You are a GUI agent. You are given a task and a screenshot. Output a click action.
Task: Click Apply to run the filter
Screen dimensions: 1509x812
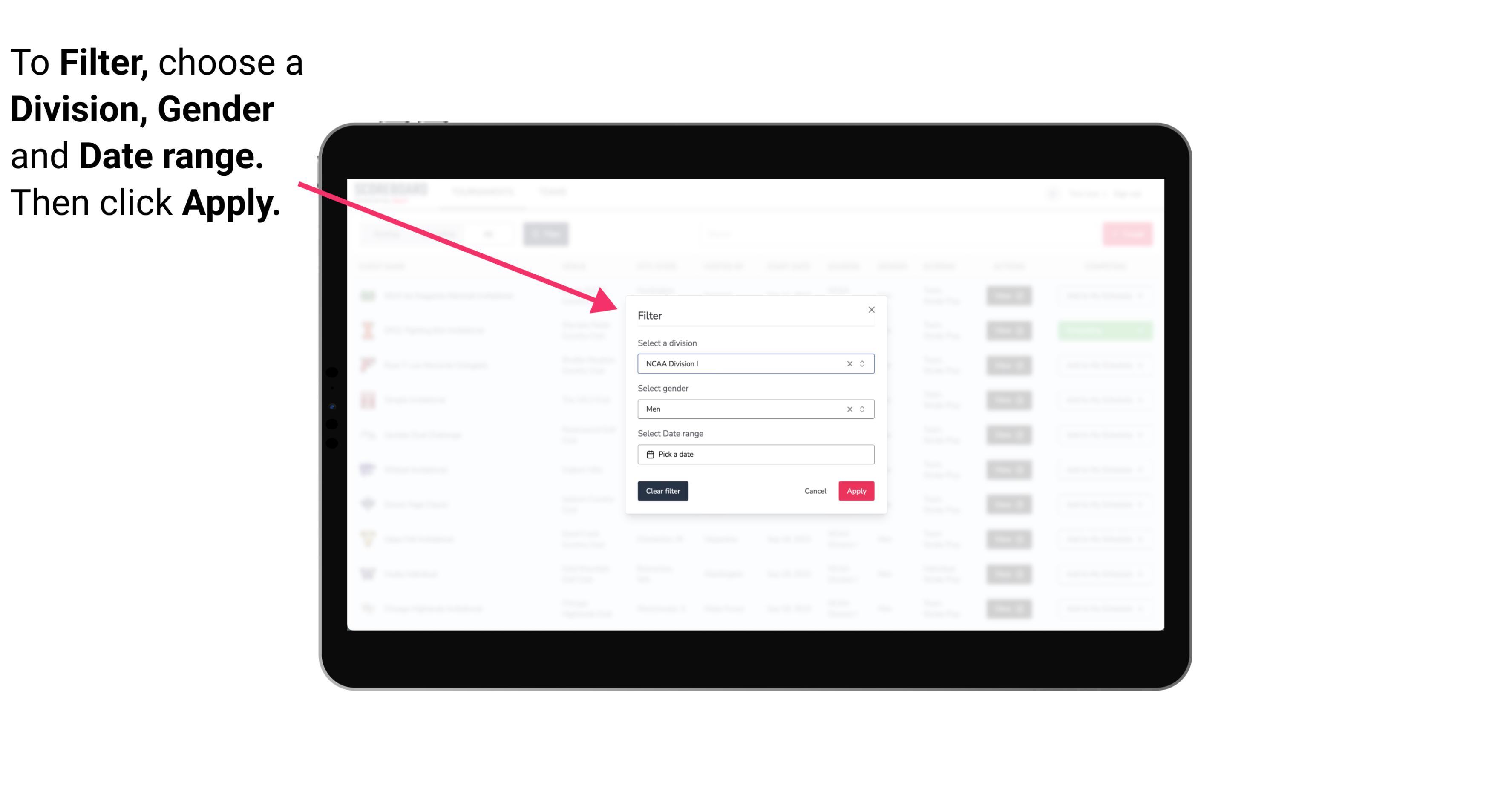click(856, 491)
